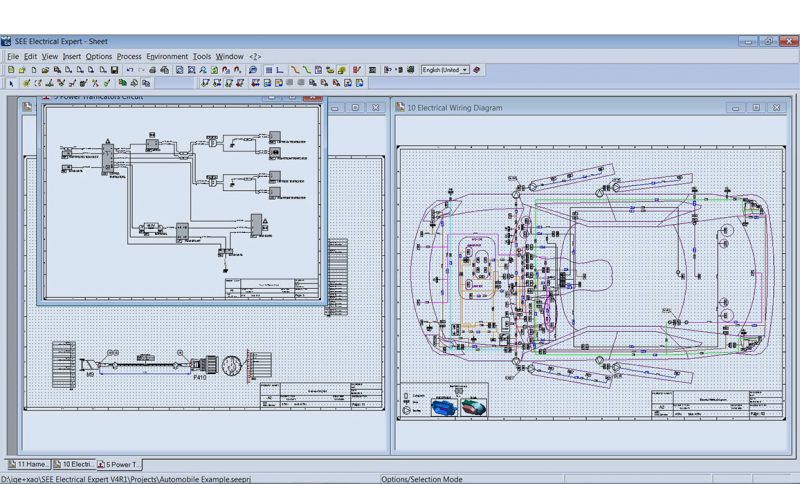Viewport: 800px width, 484px height.
Task: Select the pointer arrow selection tool
Action: coord(11,83)
